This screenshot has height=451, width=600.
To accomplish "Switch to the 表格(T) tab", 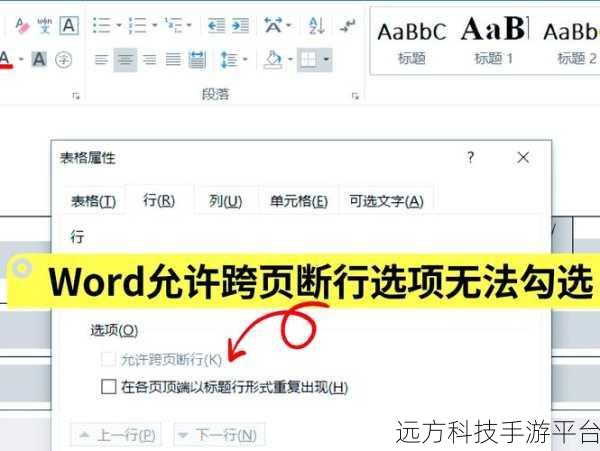I will click(93, 201).
